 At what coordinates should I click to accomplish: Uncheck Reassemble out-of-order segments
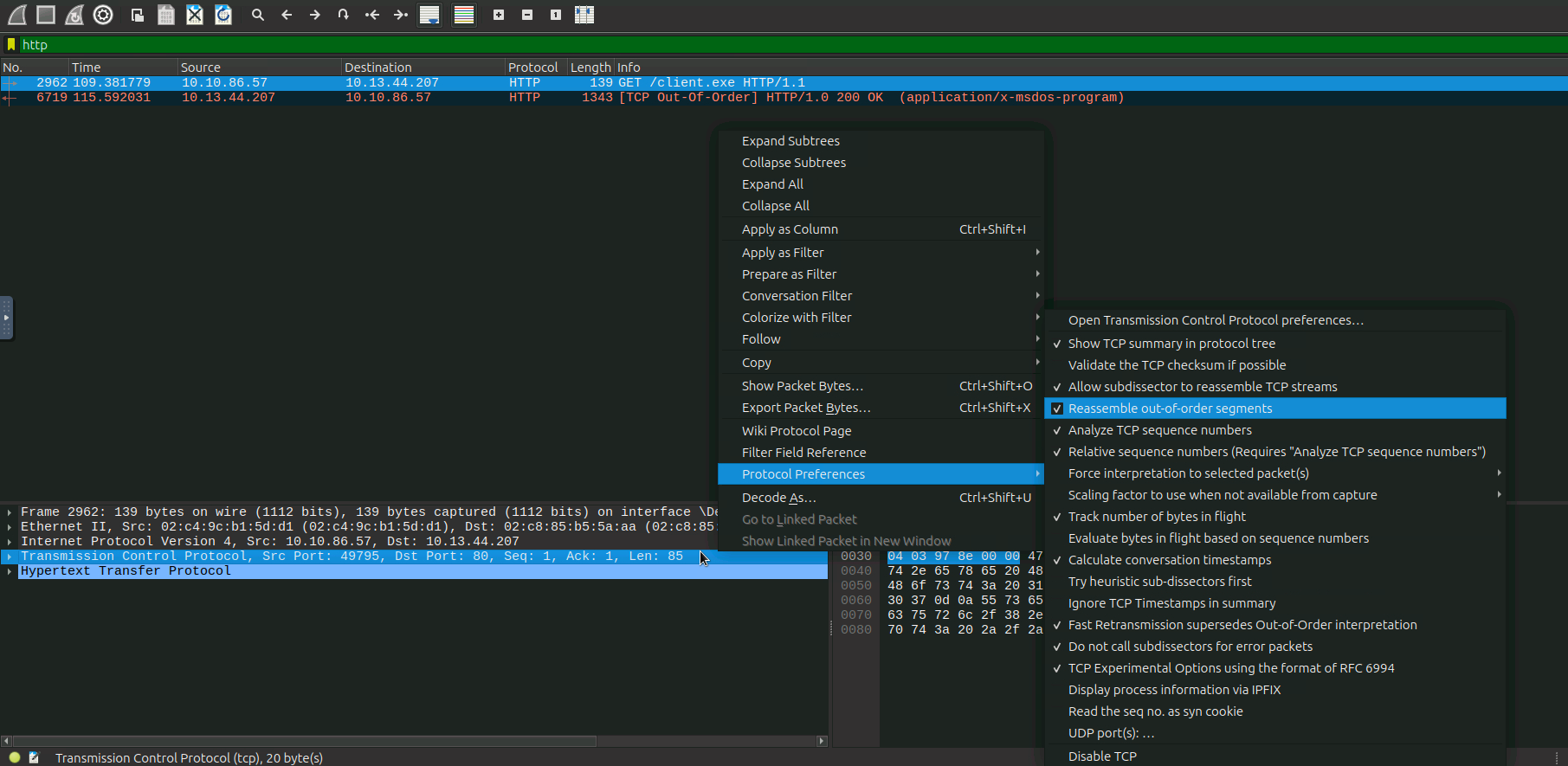tap(1169, 409)
